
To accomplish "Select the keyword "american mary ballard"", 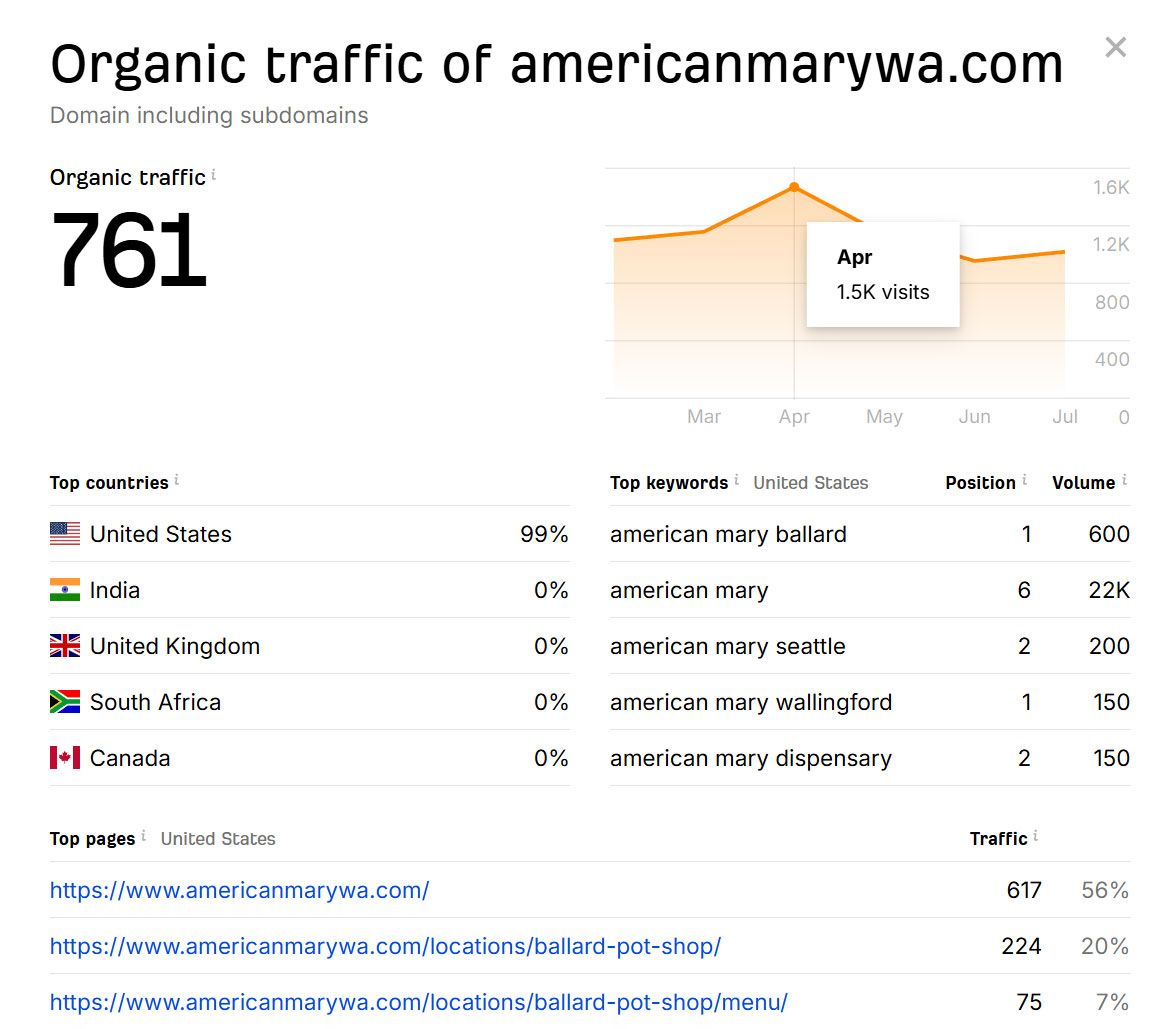I will 728,534.
